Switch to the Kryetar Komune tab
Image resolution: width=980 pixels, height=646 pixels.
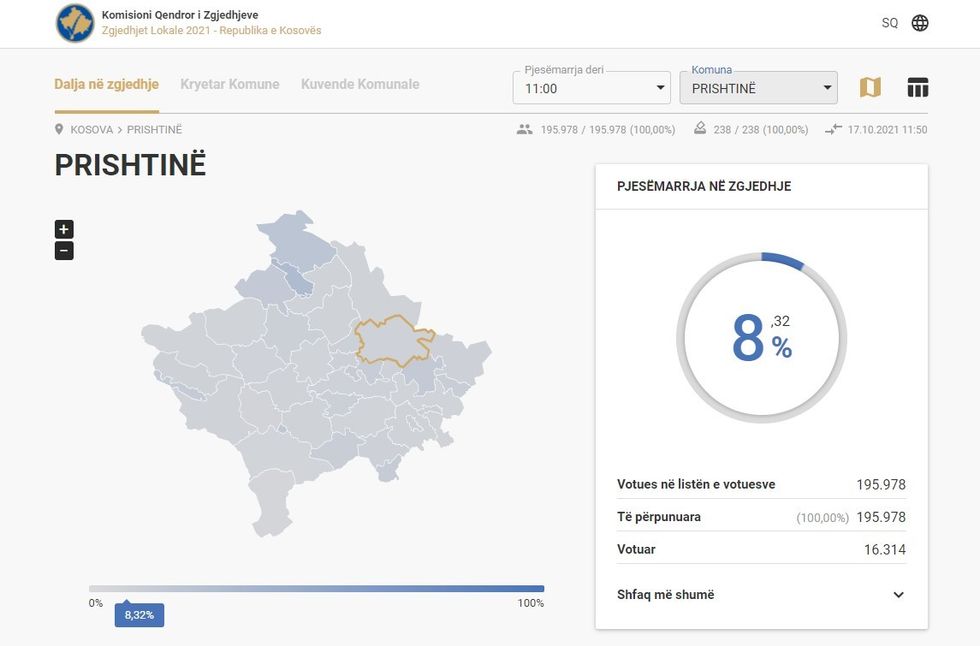pos(229,84)
